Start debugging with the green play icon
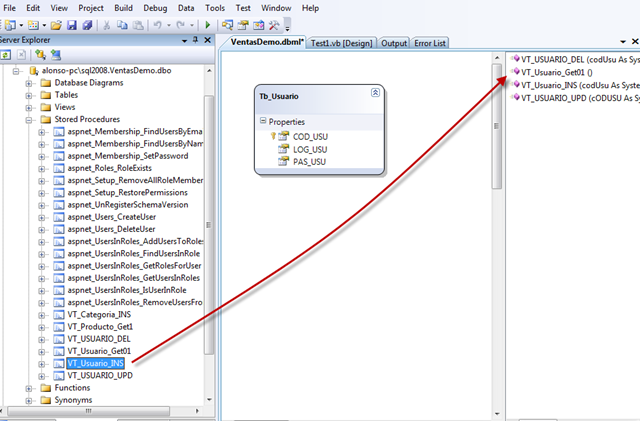Screen dimensions: 640x421 [x=208, y=25]
